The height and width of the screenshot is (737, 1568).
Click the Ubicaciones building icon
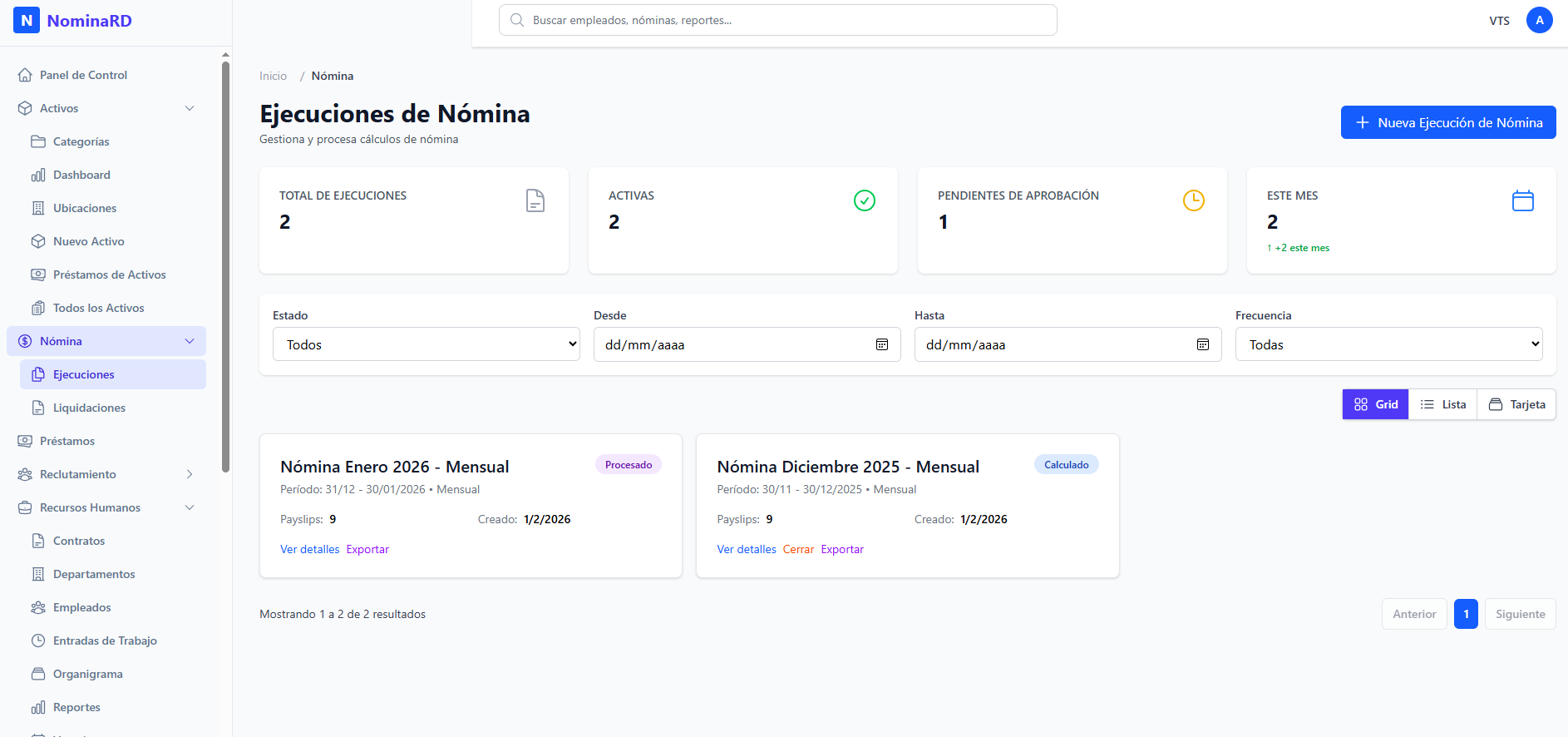coord(38,208)
